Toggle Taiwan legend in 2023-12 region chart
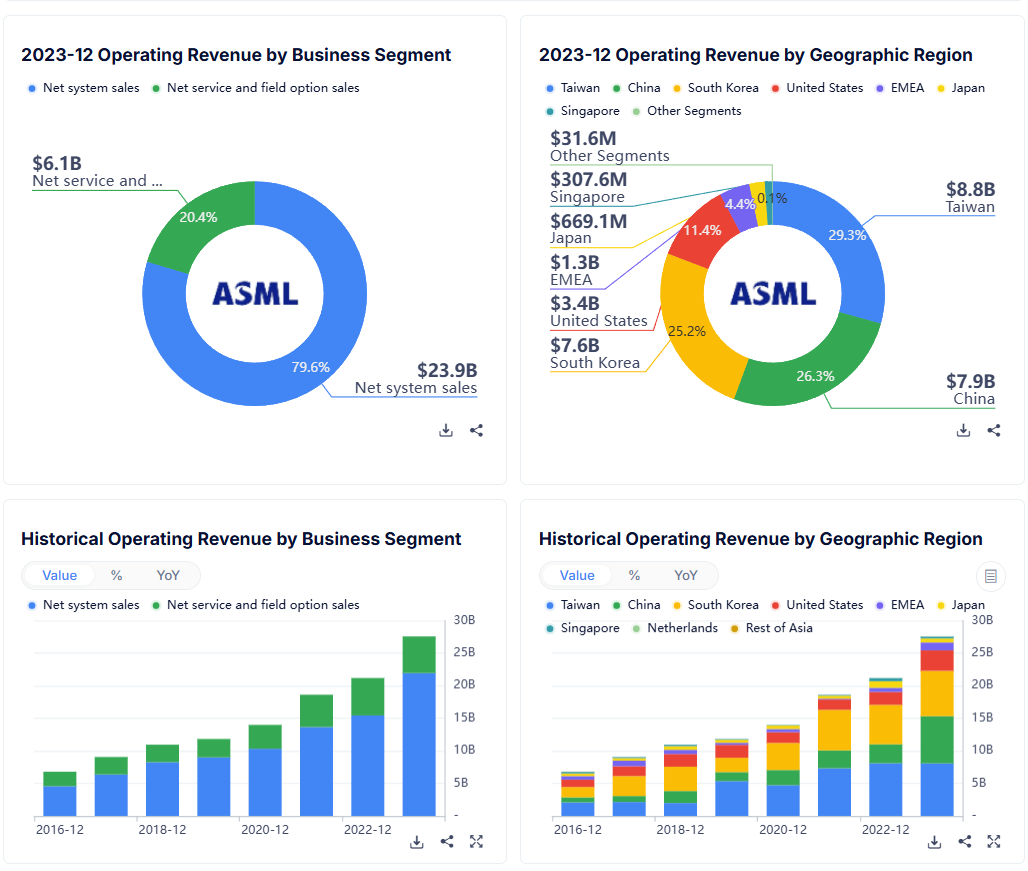 [573, 88]
